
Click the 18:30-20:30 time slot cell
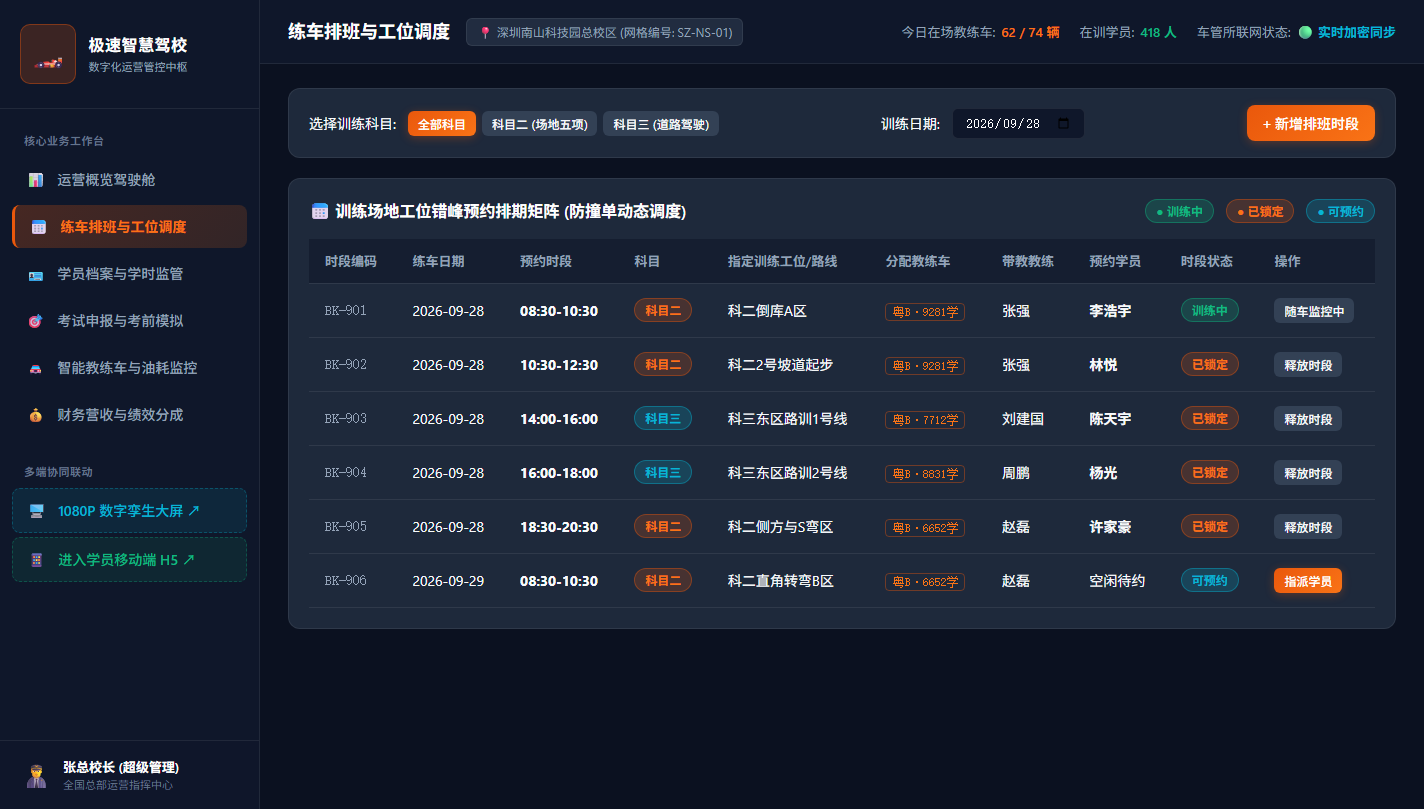coord(559,527)
